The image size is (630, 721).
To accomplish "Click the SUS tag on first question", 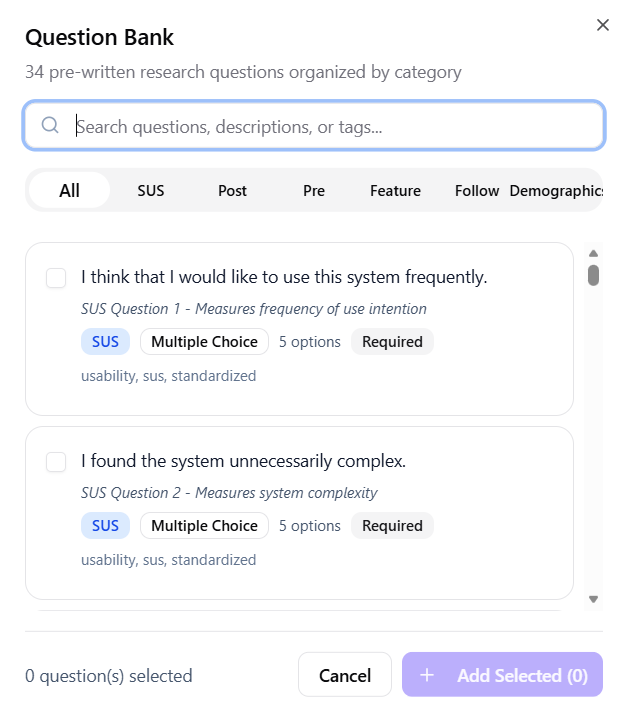I will [x=105, y=342].
